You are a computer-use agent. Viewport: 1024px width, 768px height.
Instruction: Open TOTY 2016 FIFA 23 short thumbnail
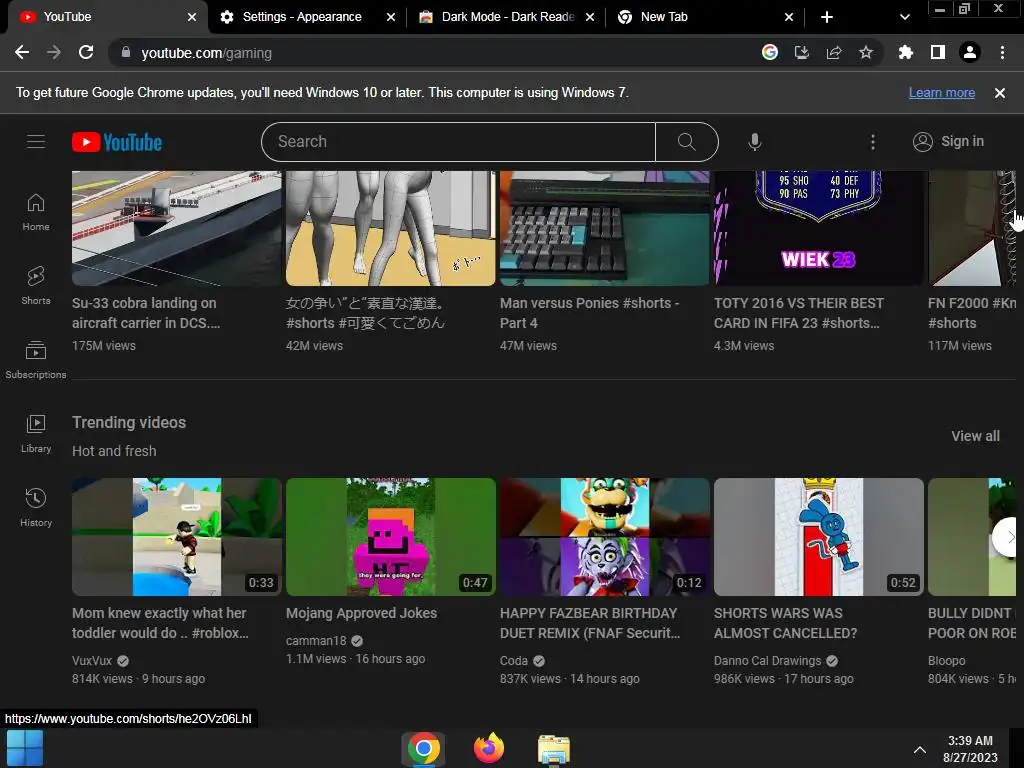click(x=818, y=228)
